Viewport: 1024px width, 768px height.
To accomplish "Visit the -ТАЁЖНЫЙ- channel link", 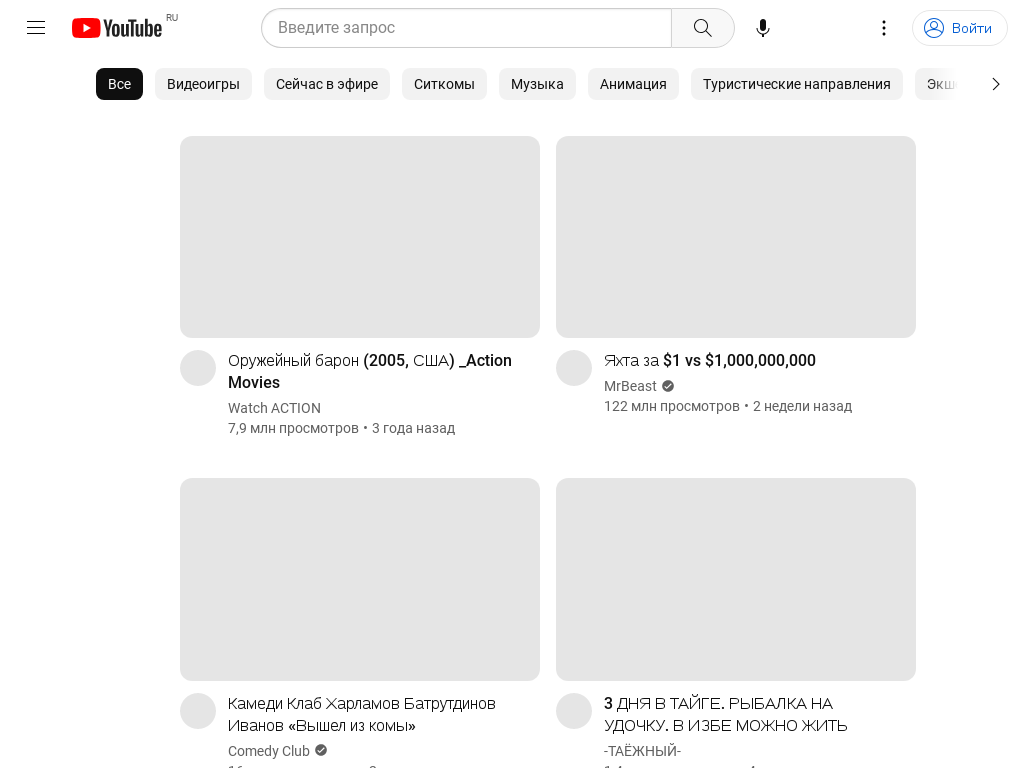I will (643, 751).
